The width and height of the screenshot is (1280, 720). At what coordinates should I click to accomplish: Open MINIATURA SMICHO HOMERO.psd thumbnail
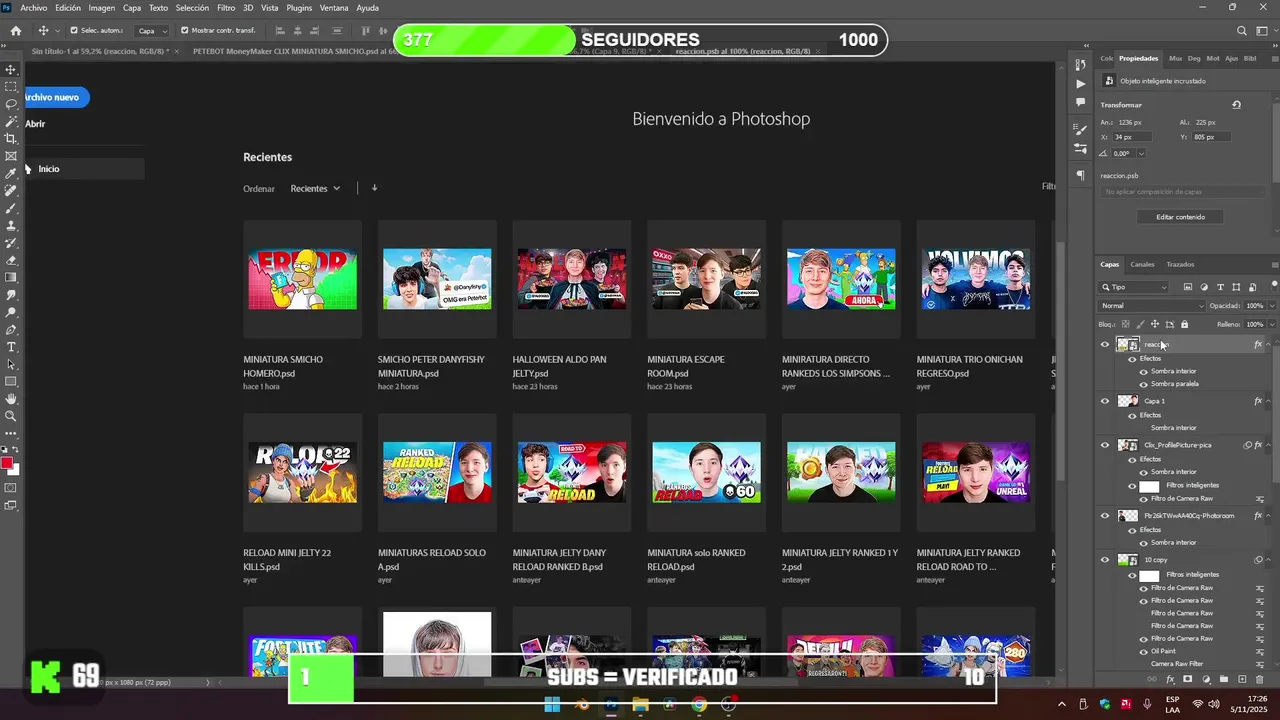pos(302,279)
